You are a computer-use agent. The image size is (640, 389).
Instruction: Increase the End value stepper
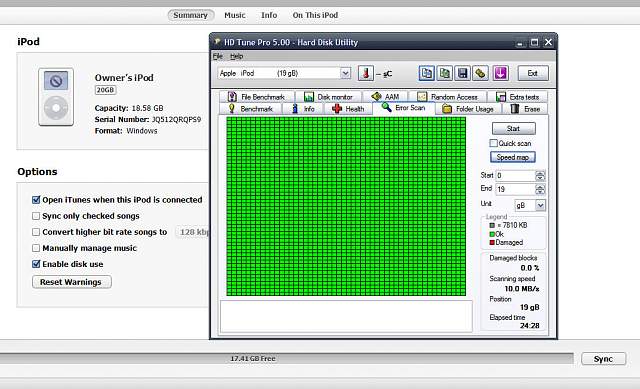point(540,187)
